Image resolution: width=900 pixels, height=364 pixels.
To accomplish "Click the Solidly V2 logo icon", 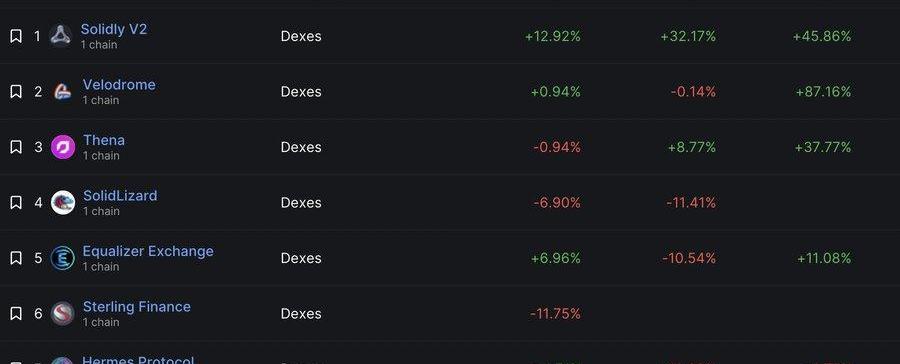I will click(61, 36).
